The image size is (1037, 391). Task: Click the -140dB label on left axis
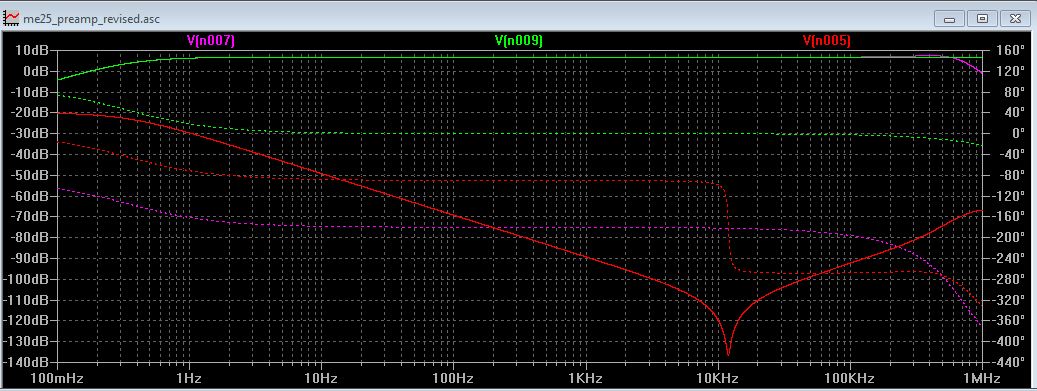29,363
